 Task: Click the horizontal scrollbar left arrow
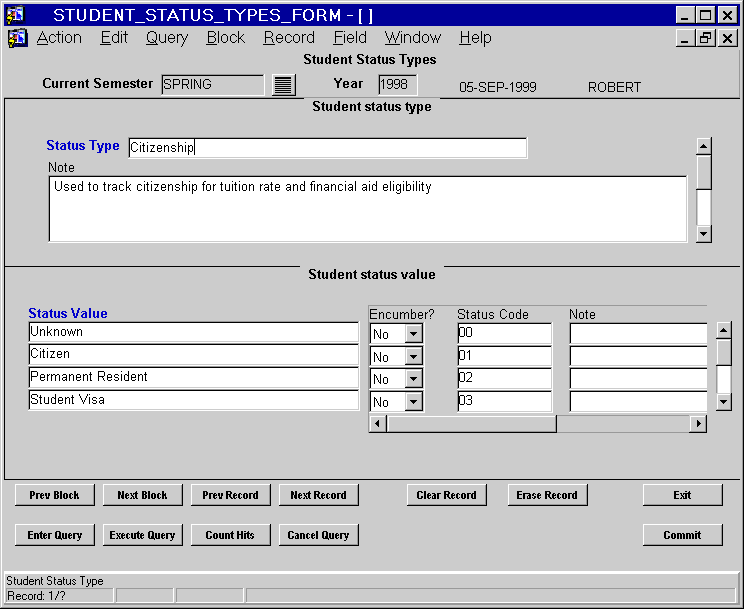point(377,423)
